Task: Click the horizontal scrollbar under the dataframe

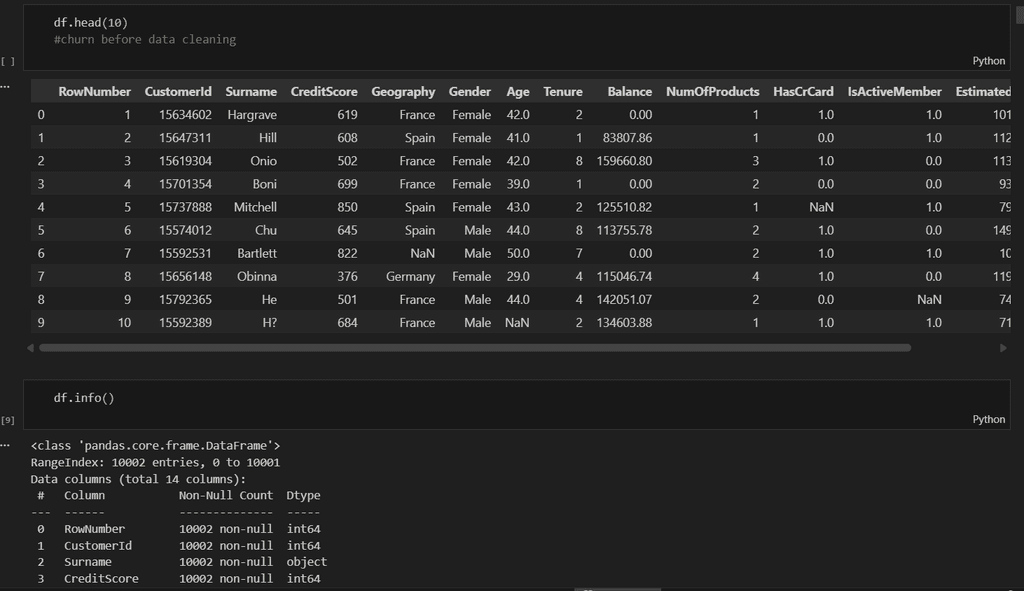Action: [x=474, y=348]
